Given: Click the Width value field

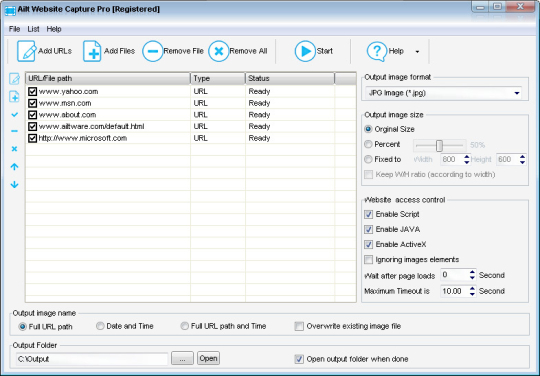Looking at the screenshot, I should [x=452, y=159].
